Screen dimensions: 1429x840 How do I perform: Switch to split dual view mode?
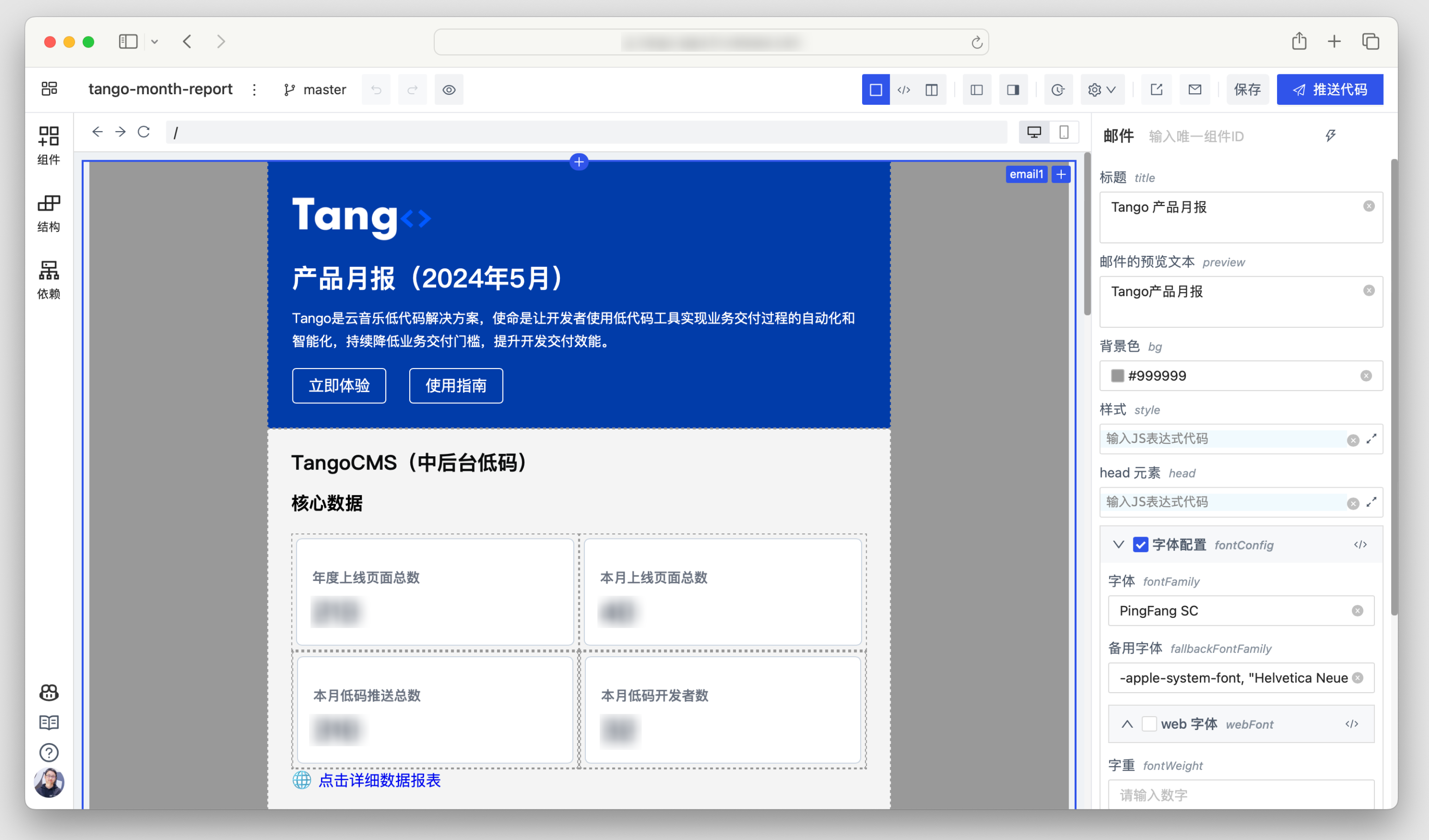tap(931, 90)
